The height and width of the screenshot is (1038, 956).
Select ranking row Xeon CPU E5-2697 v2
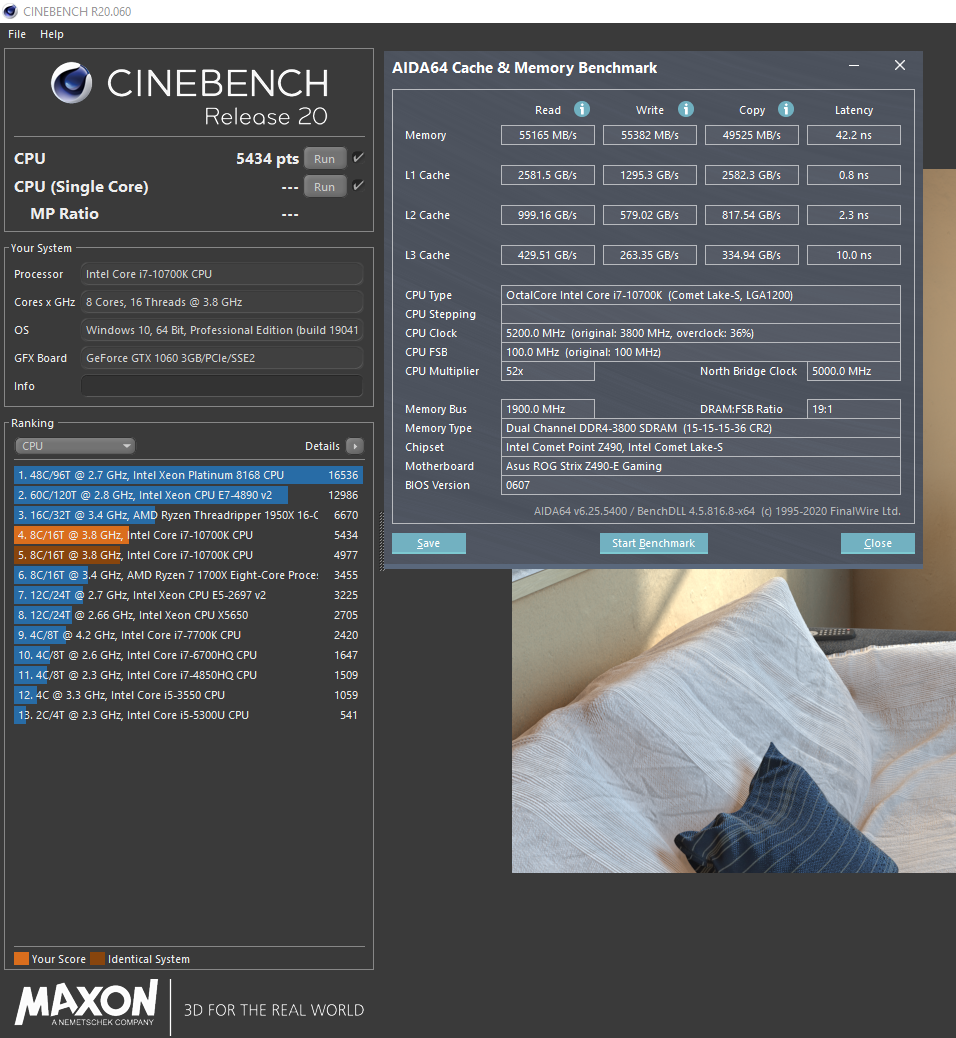[x=188, y=595]
